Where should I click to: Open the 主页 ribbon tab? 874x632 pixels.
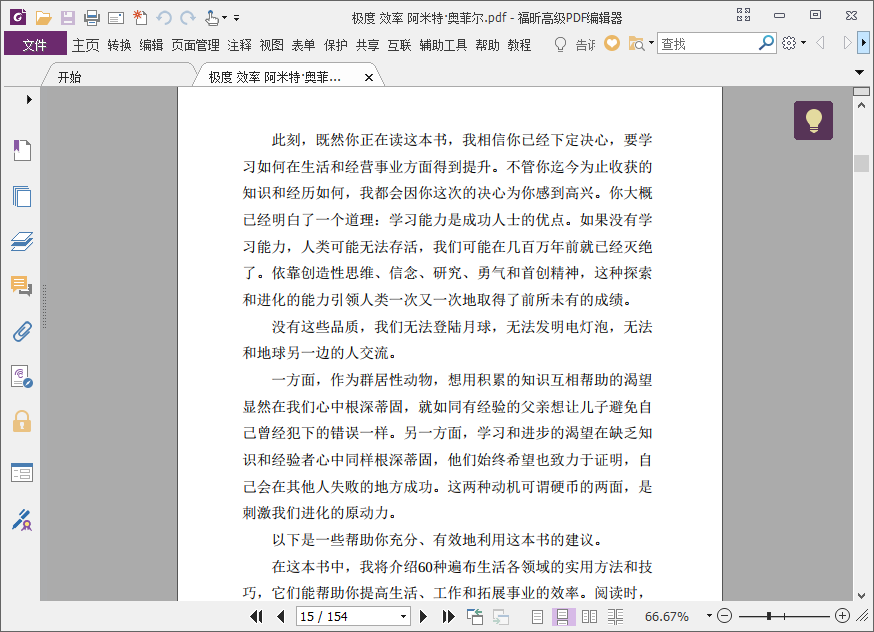(x=85, y=45)
